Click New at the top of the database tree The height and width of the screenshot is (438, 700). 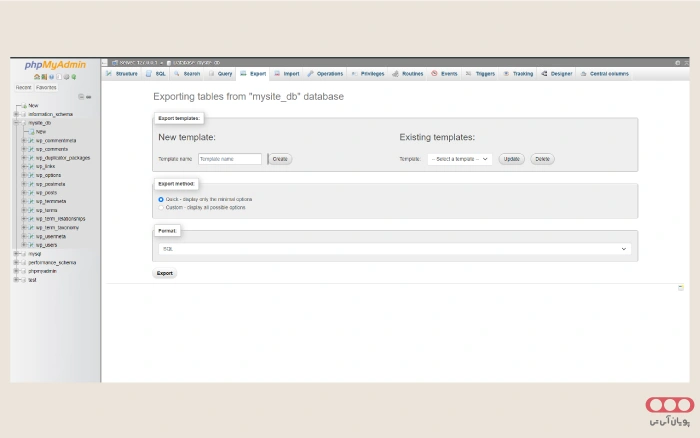click(33, 106)
